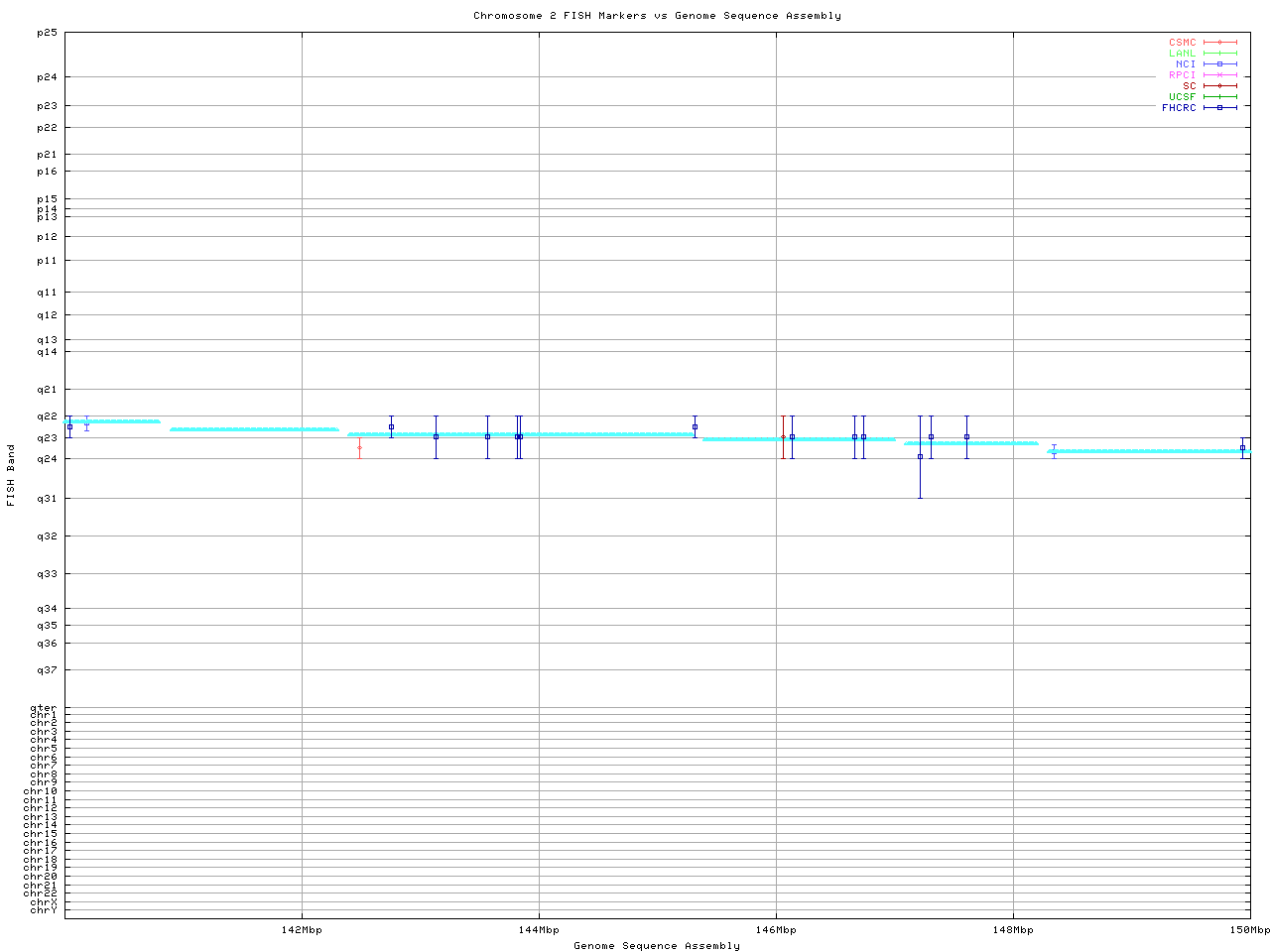Viewport: 1270px width, 952px height.
Task: Click the FHCRC legend square marker
Action: [x=1219, y=107]
